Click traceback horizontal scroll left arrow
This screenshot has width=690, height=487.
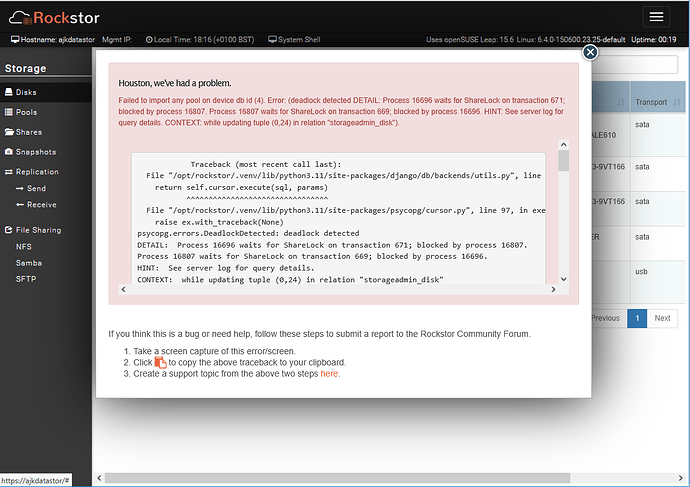pos(124,289)
